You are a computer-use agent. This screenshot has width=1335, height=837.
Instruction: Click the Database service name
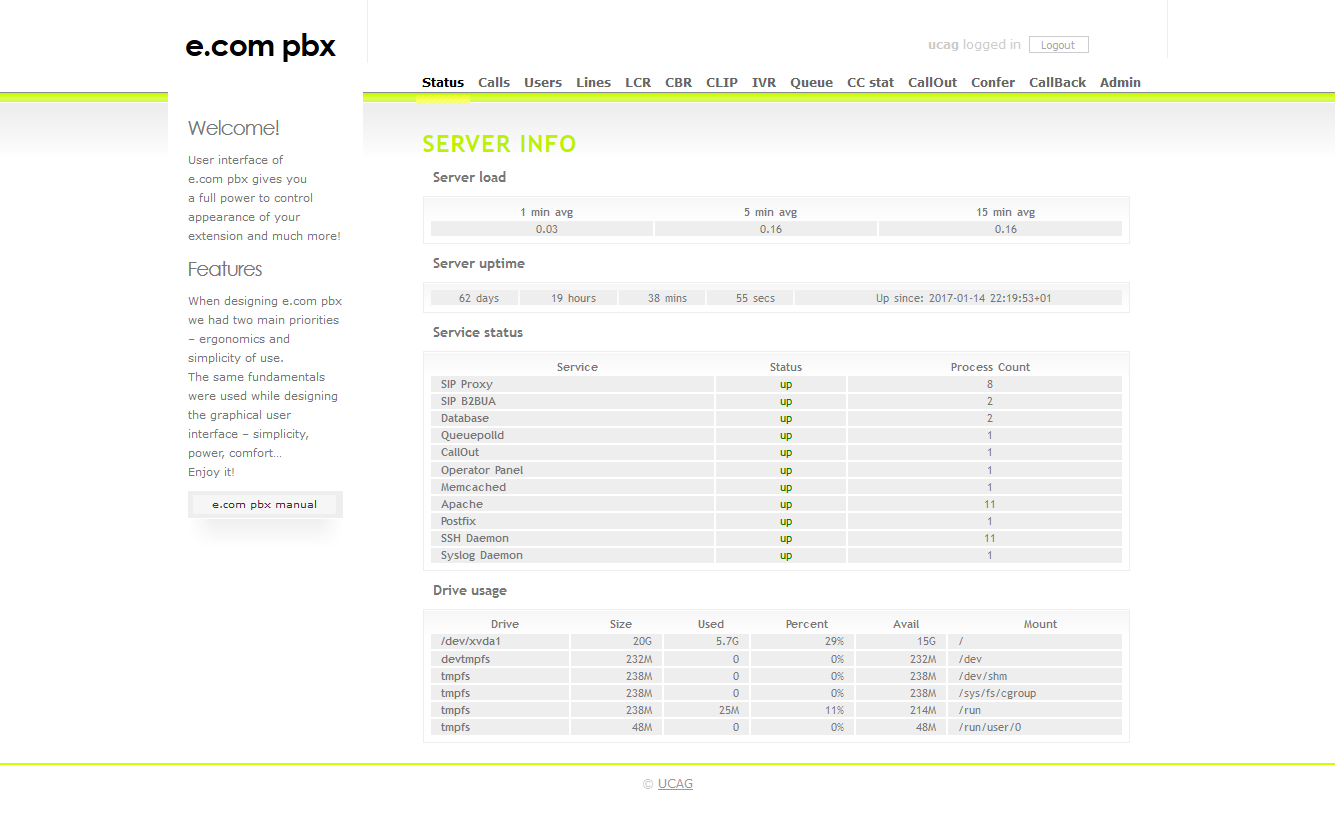click(x=465, y=418)
